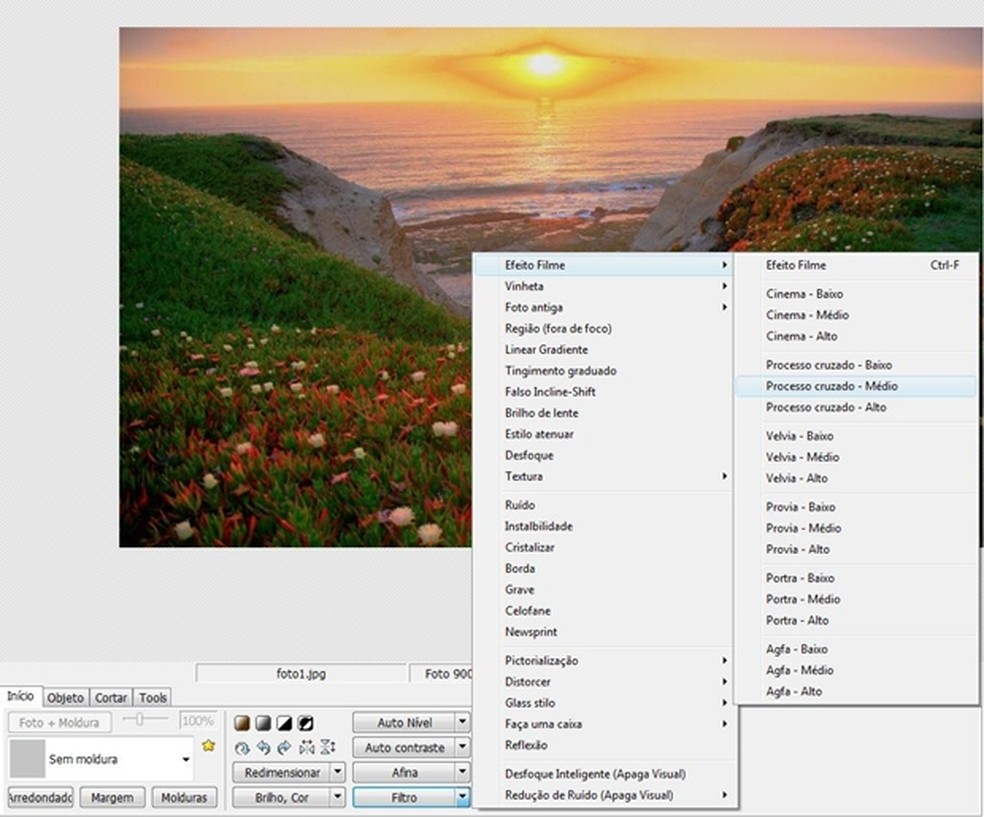
Task: Rotate image 90 degrees clockwise
Action: click(284, 748)
